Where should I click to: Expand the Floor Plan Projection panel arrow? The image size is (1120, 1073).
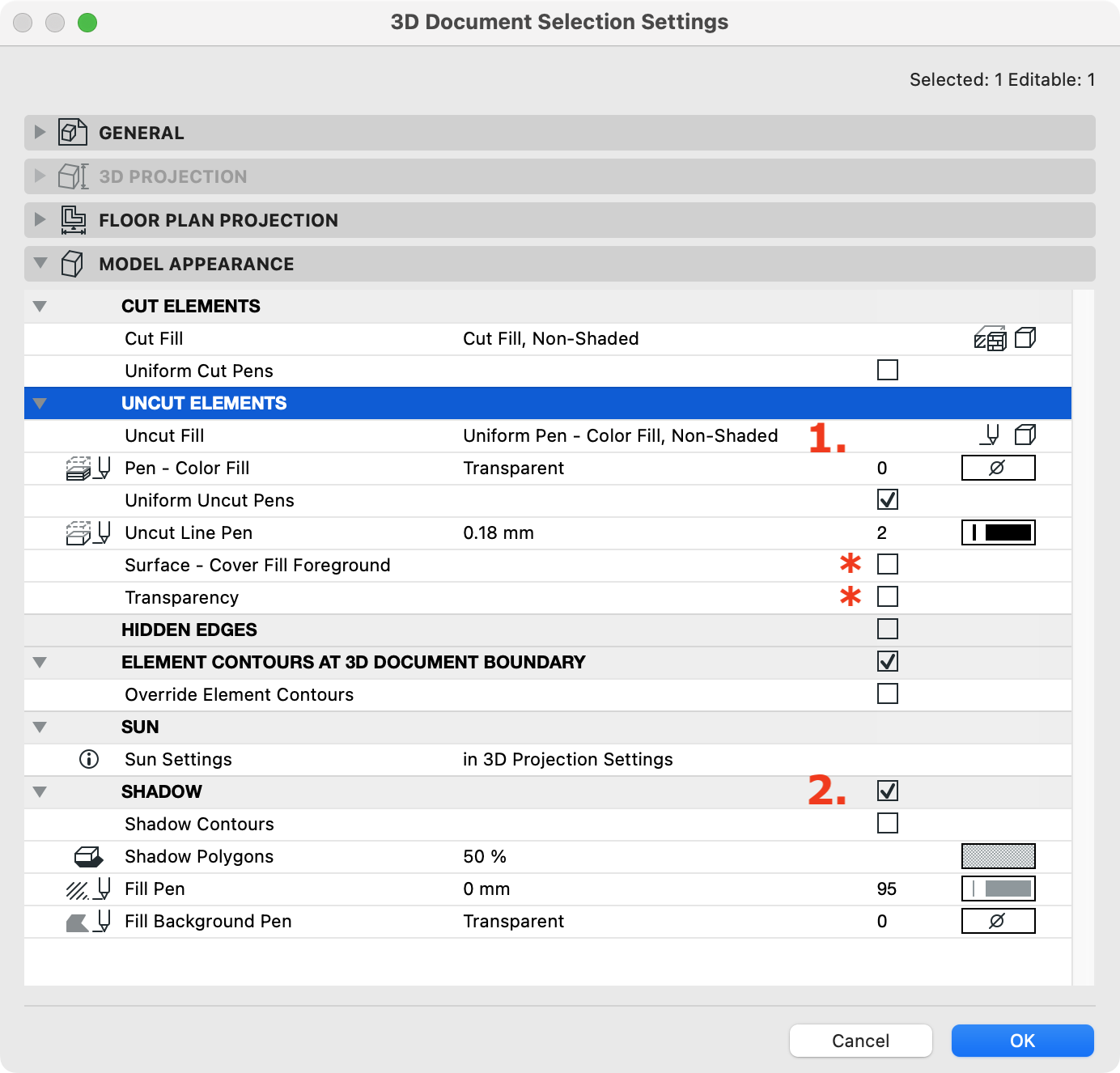[x=40, y=219]
